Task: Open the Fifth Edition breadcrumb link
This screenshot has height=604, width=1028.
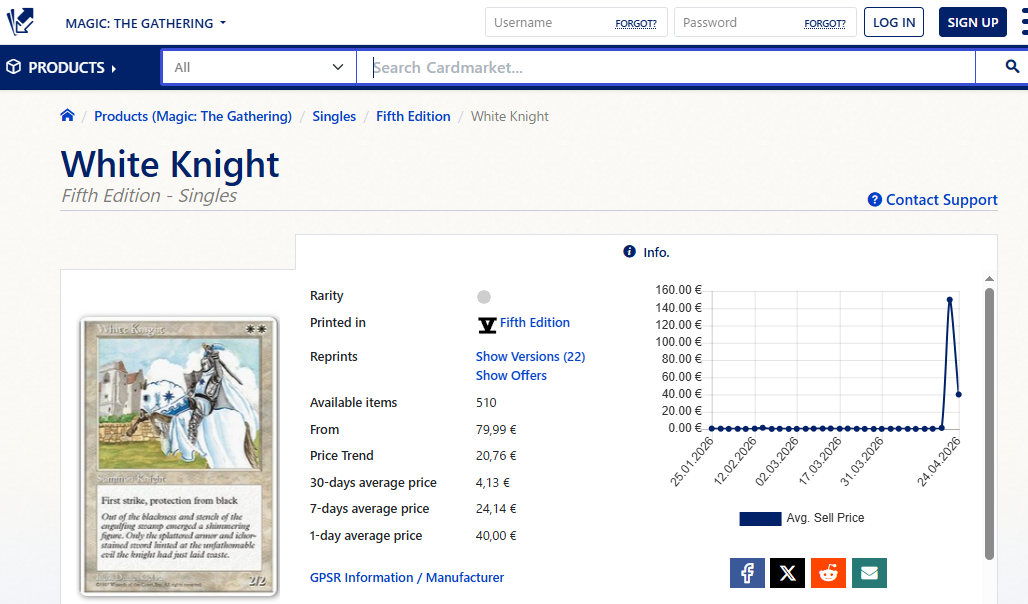Action: click(x=413, y=116)
